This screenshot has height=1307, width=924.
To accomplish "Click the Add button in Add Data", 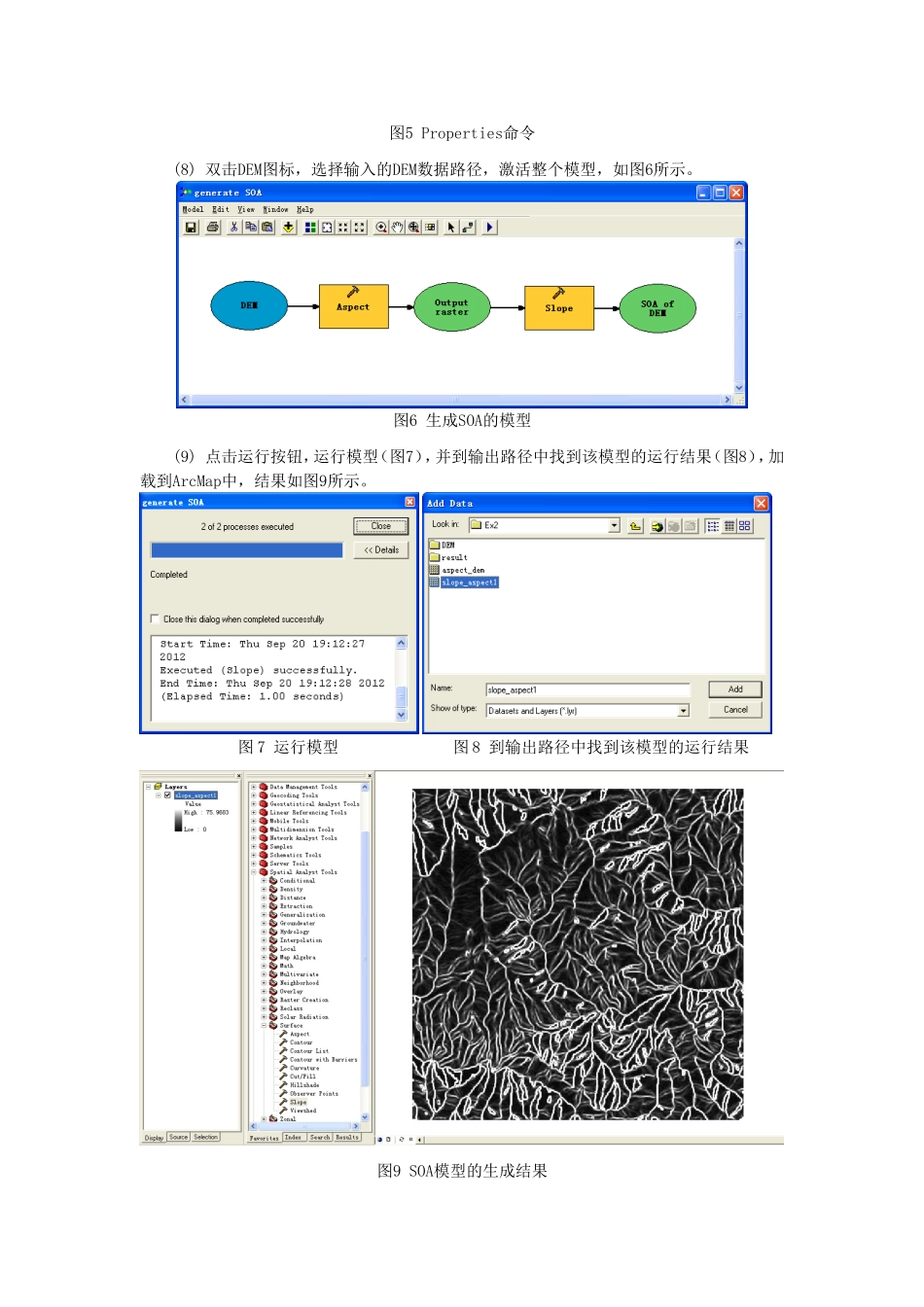I will coord(735,689).
